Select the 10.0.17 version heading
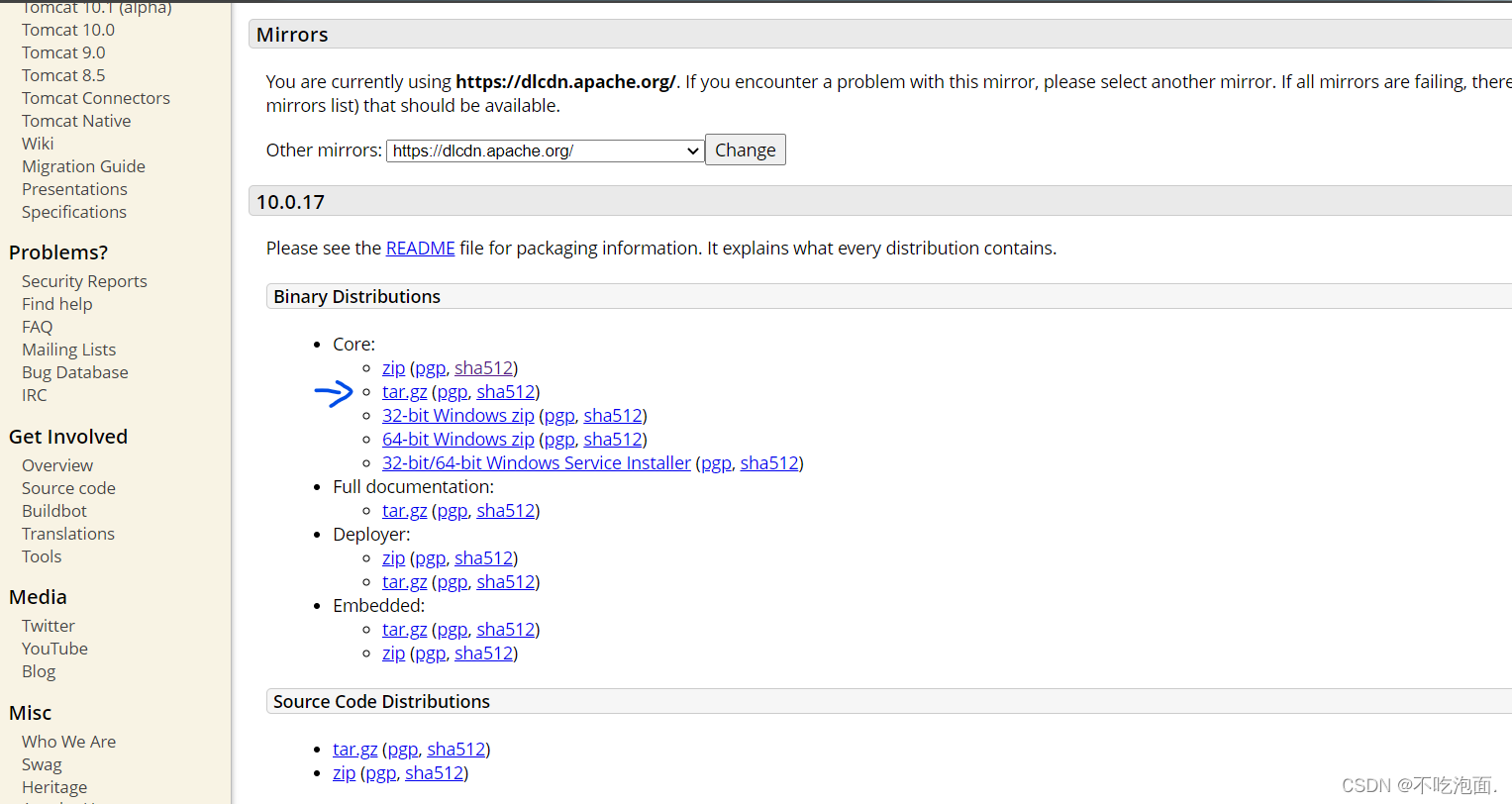This screenshot has height=804, width=1512. (x=290, y=202)
